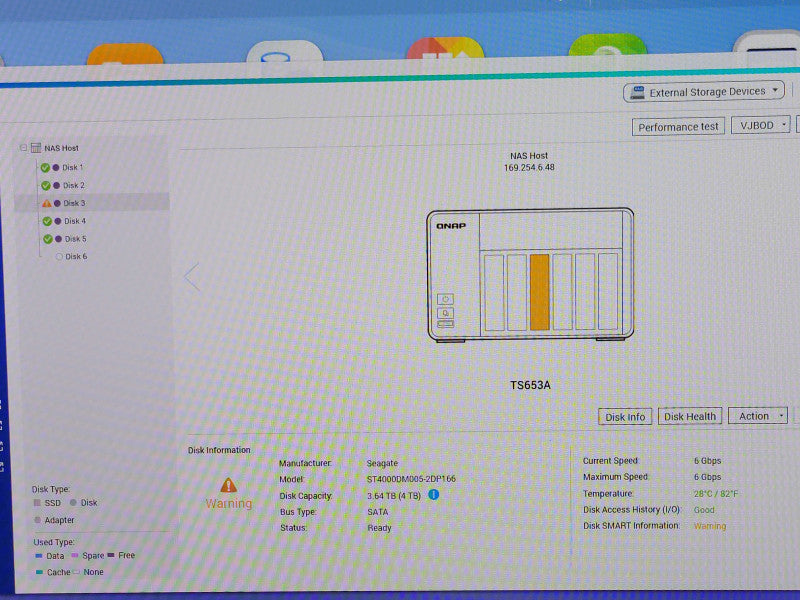Click Disk 1 green check status icon
800x600 pixels.
(x=45, y=167)
